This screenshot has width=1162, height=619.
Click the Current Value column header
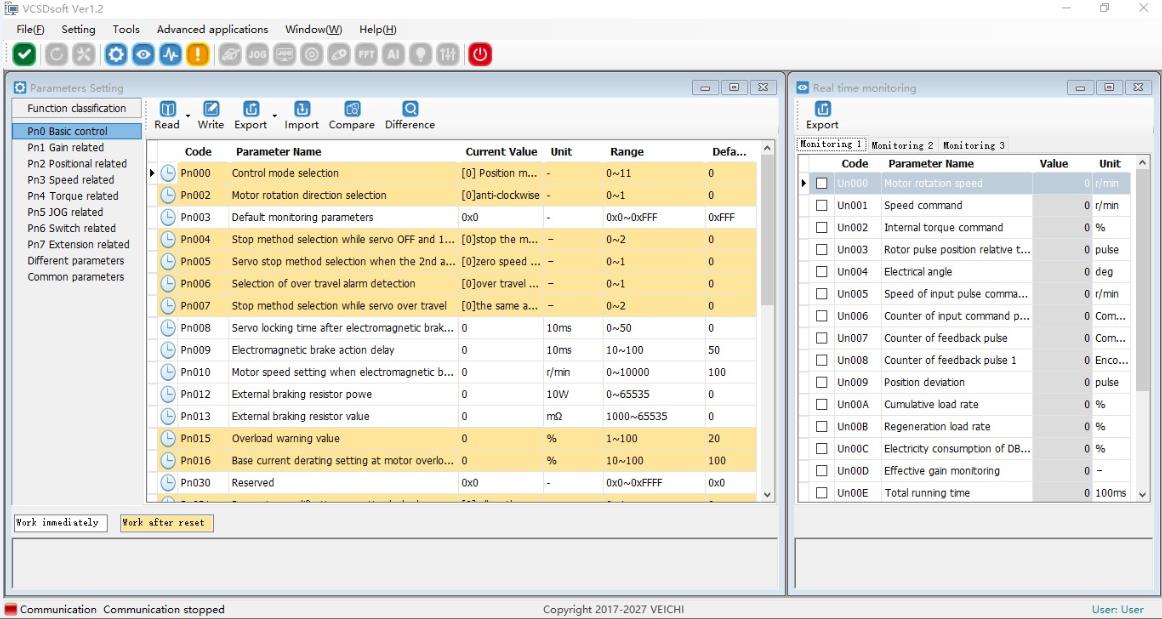coord(501,152)
